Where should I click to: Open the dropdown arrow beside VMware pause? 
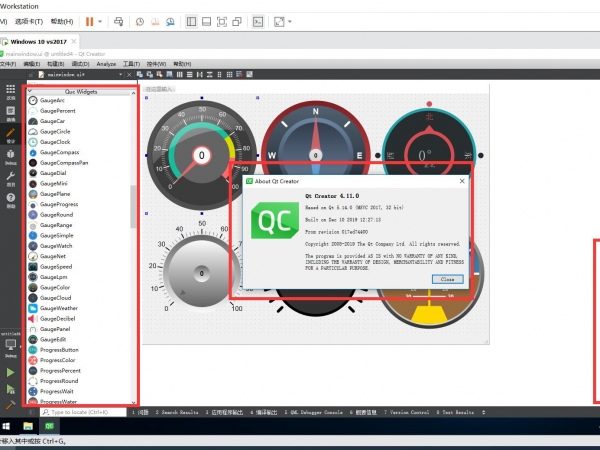101,20
